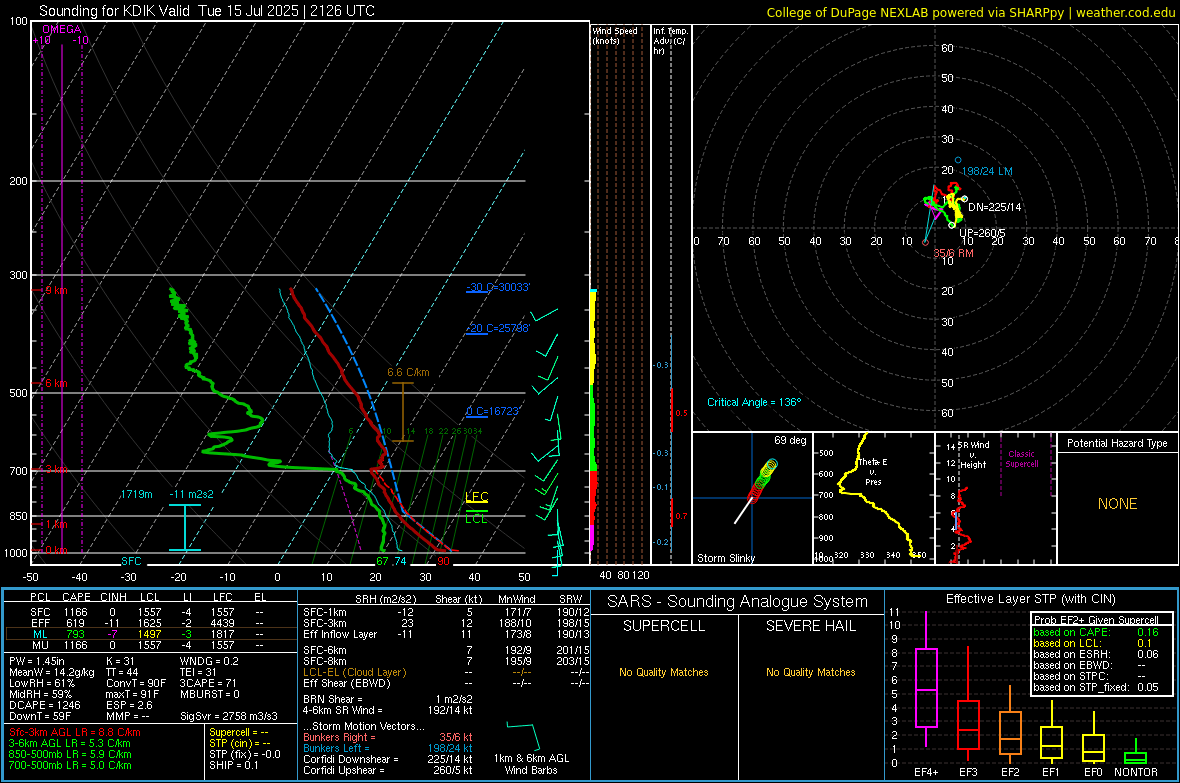
Task: Click the Wind Speed (knots) panel header
Action: (615, 36)
